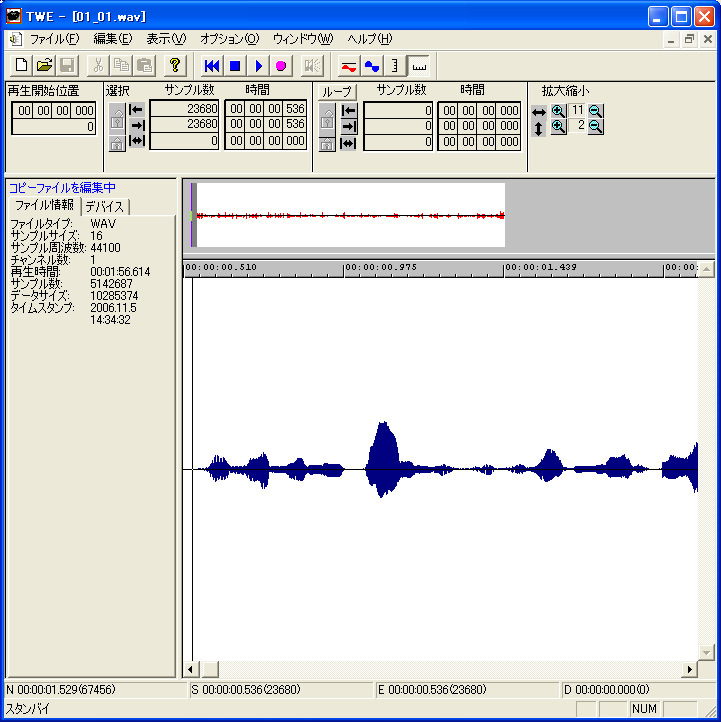721x722 pixels.
Task: Click the Copy toolbar icon
Action: coord(121,66)
